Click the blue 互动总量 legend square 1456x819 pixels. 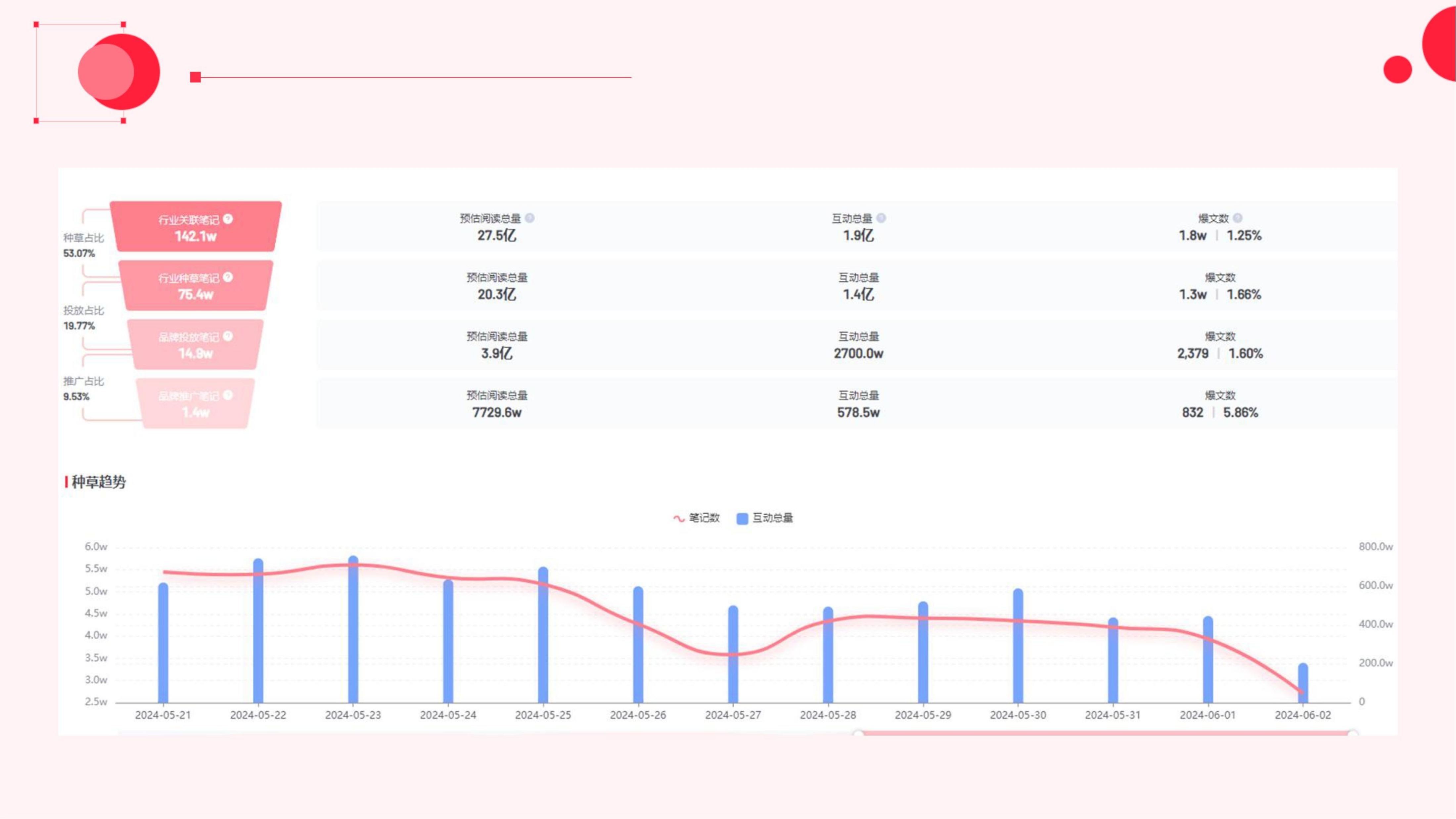coord(742,518)
